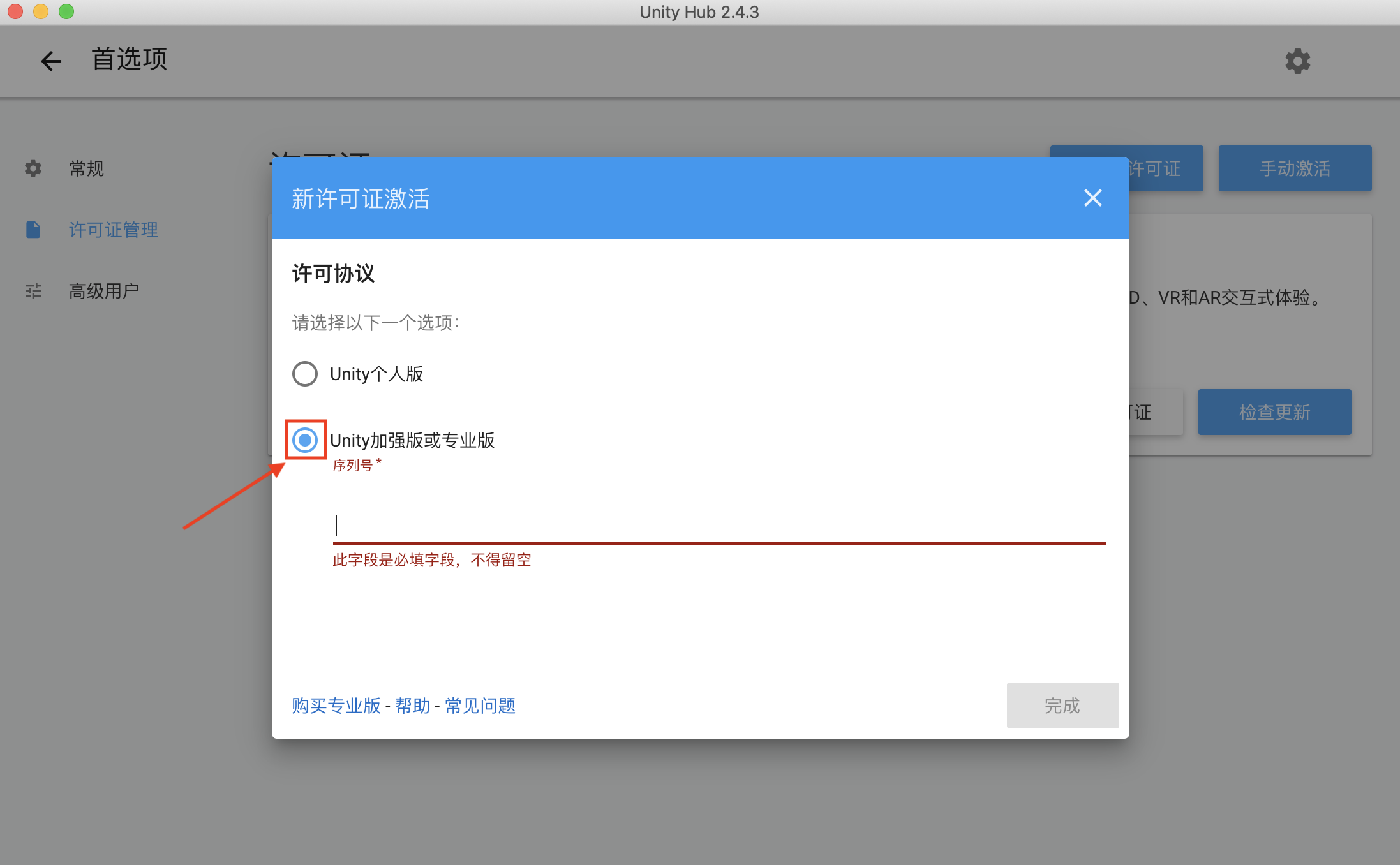Select the 许可证管理 sidebar item
The image size is (1400, 865).
(x=113, y=230)
